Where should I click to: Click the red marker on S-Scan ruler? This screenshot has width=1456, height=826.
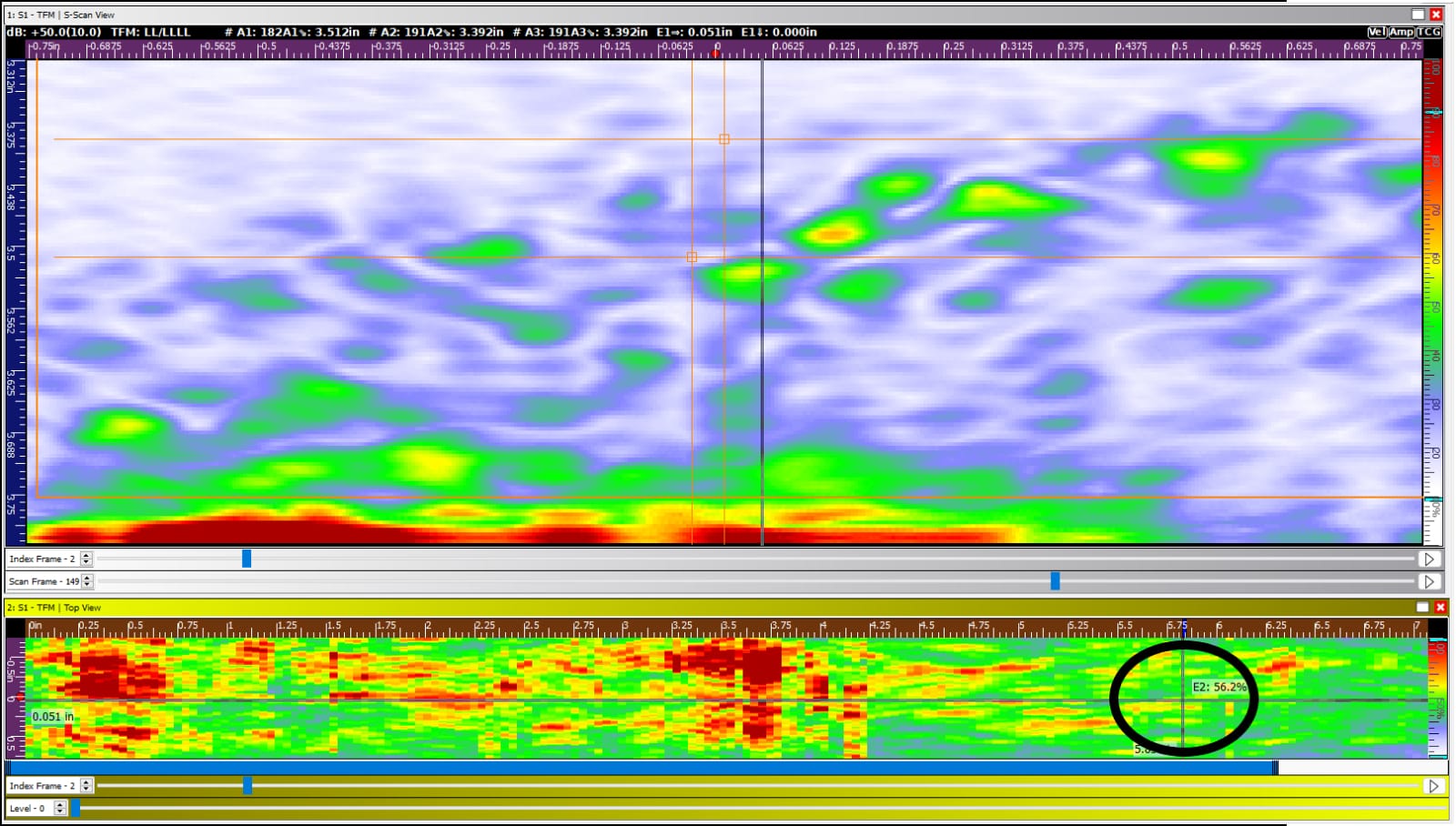click(x=715, y=54)
